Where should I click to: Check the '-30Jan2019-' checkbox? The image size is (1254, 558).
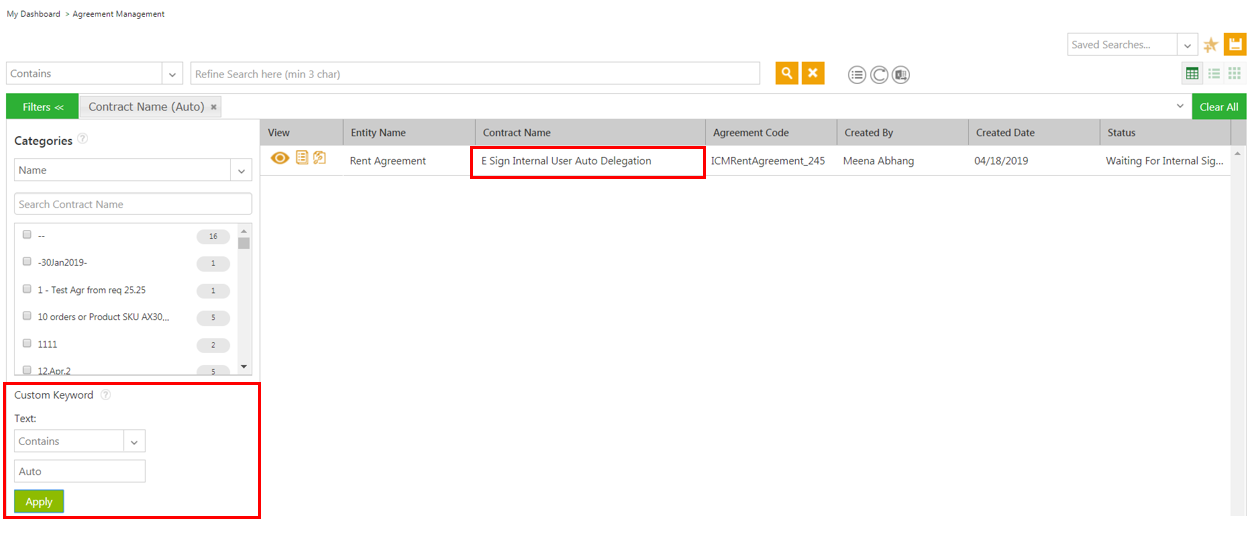[27, 262]
